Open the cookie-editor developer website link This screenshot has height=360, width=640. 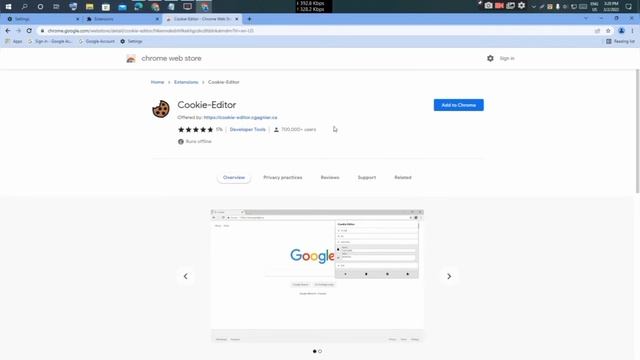pyautogui.click(x=240, y=117)
